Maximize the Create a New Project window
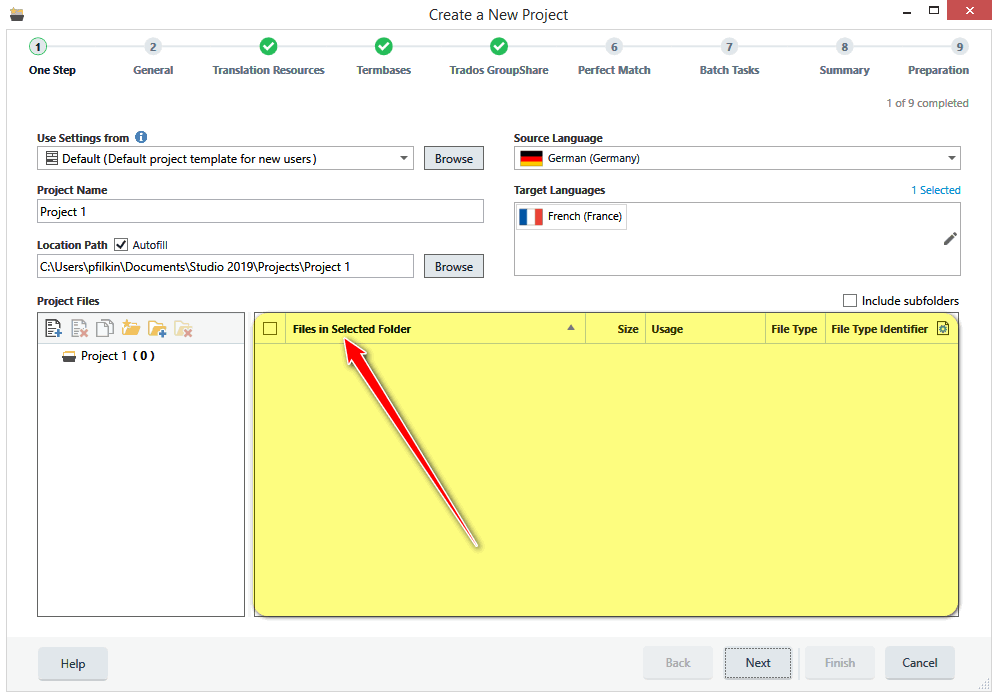994x697 pixels. click(x=934, y=11)
